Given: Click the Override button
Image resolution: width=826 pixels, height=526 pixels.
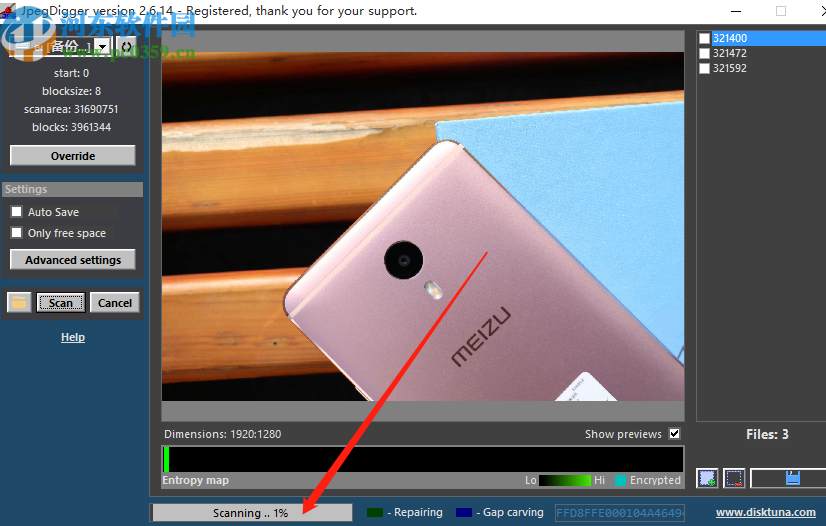Looking at the screenshot, I should pyautogui.click(x=73, y=156).
